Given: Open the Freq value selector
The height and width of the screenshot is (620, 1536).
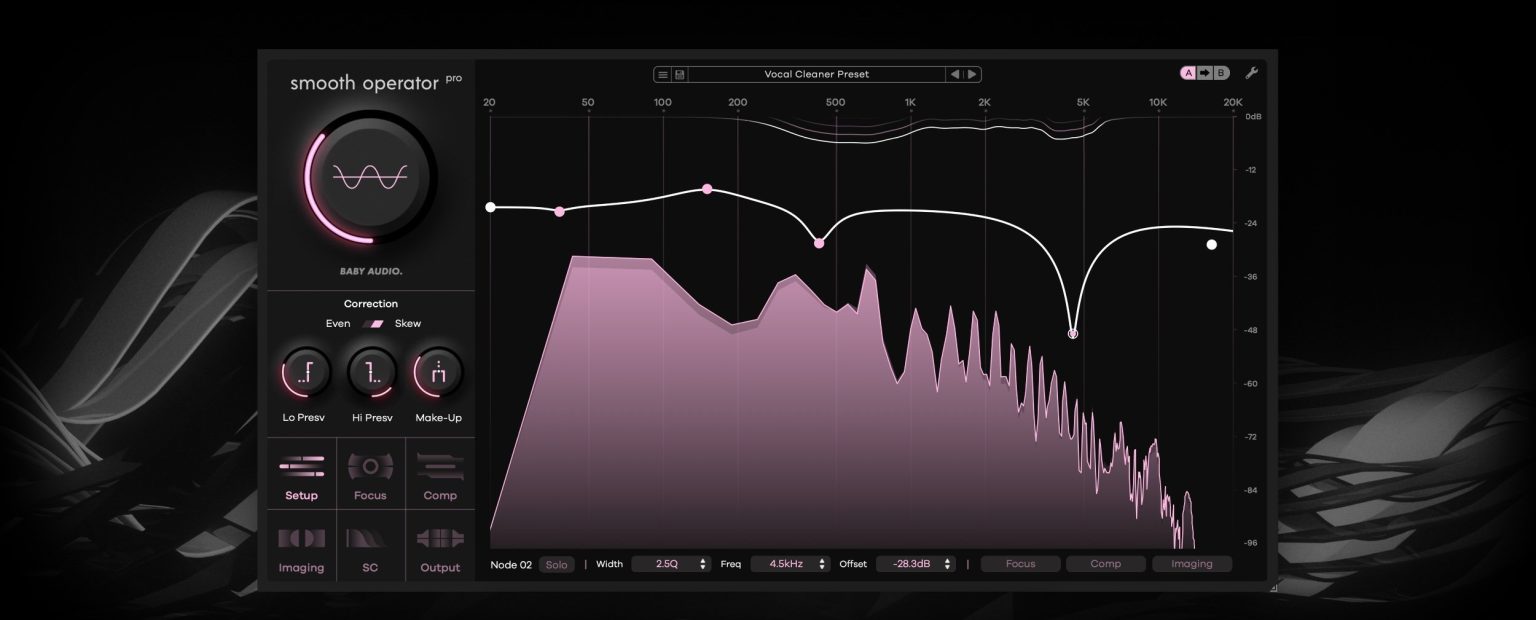Looking at the screenshot, I should (x=790, y=563).
